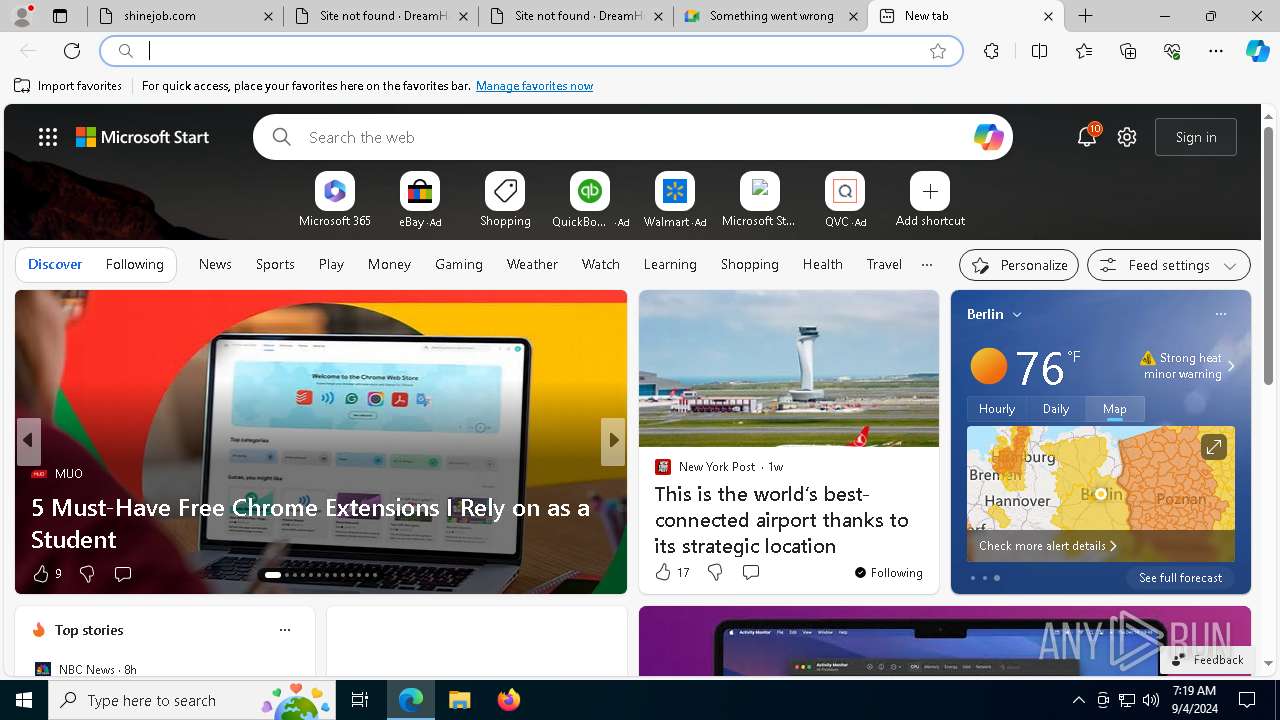The image size is (1280, 720).
Task: Open File Explorer from taskbar
Action: click(x=459, y=700)
